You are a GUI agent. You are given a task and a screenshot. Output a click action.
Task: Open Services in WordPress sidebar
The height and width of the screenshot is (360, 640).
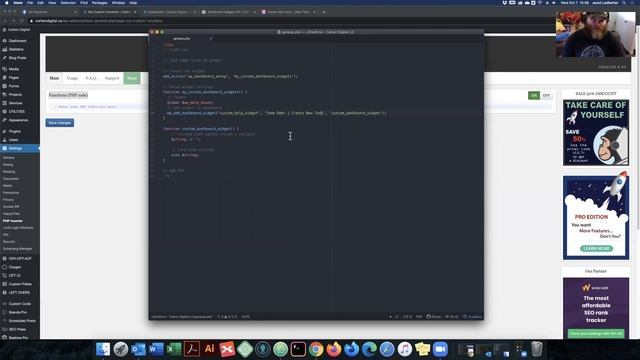point(16,103)
